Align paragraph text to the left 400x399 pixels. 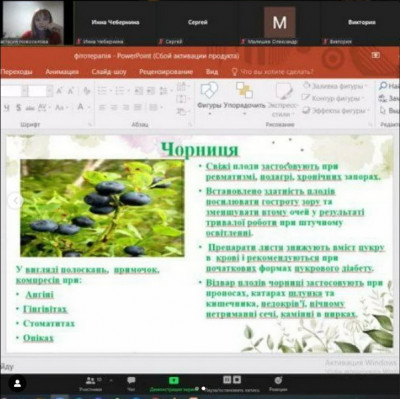tap(103, 108)
